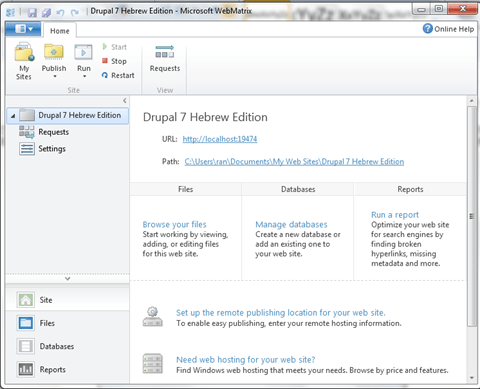Collapse the left navigation pane chevron
480x389 pixels.
click(125, 100)
